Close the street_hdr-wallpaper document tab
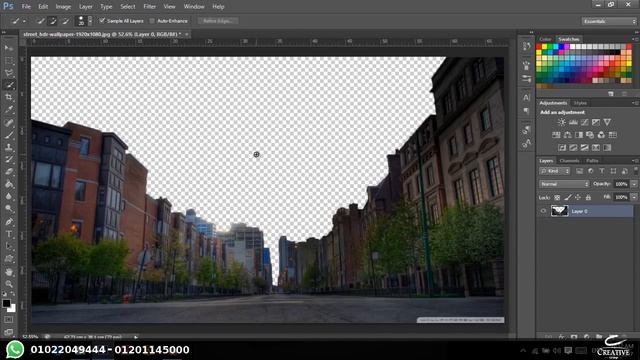Image resolution: width=640 pixels, height=360 pixels. point(187,34)
